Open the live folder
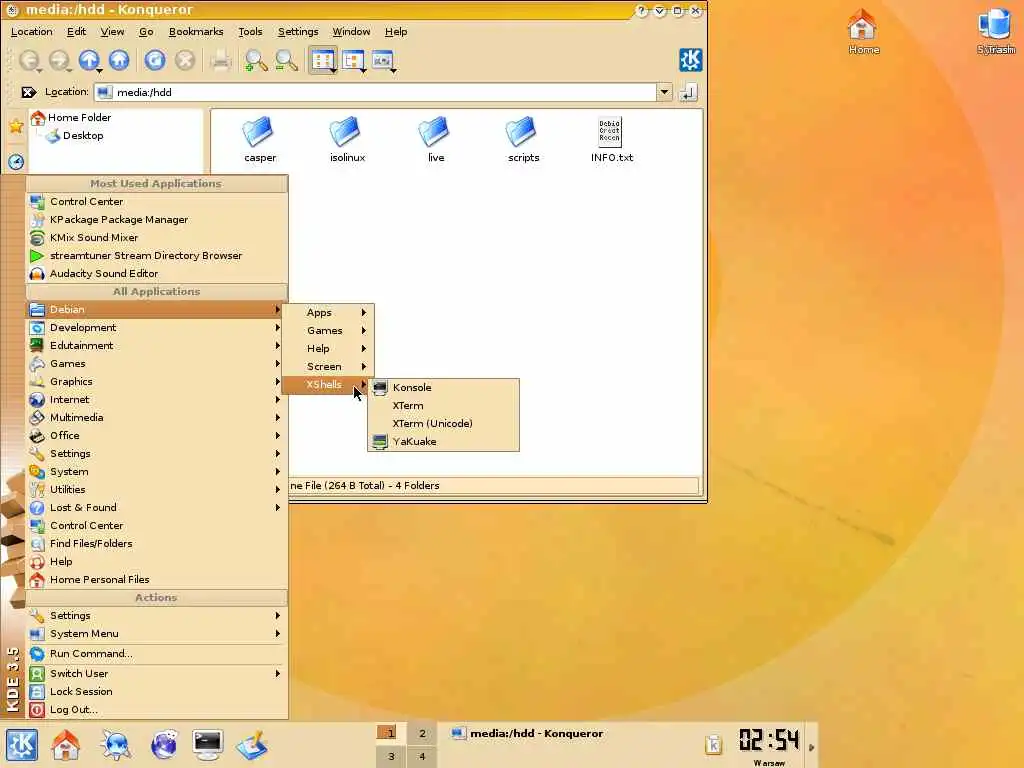Viewport: 1024px width, 768px height. (x=436, y=139)
